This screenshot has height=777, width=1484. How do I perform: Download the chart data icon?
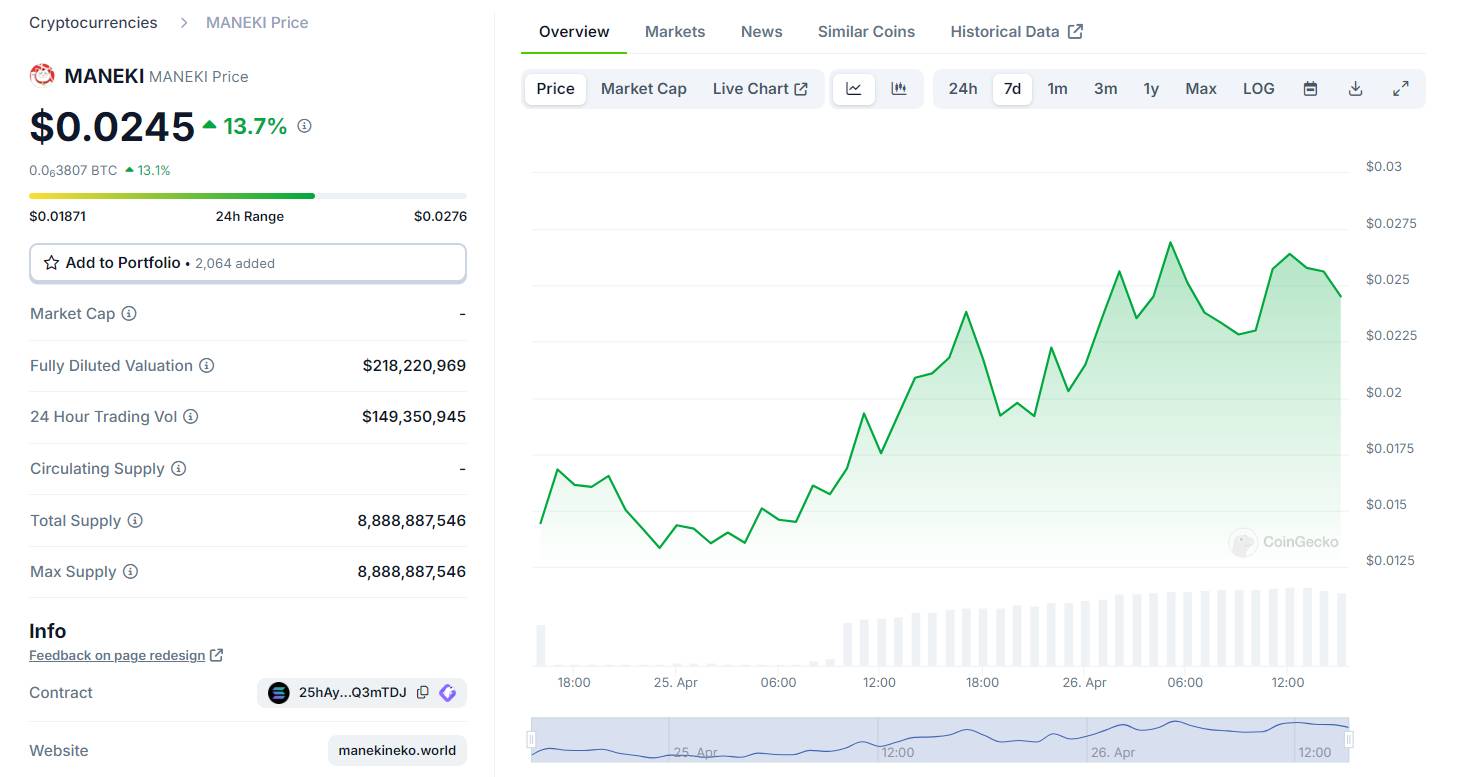pyautogui.click(x=1356, y=89)
